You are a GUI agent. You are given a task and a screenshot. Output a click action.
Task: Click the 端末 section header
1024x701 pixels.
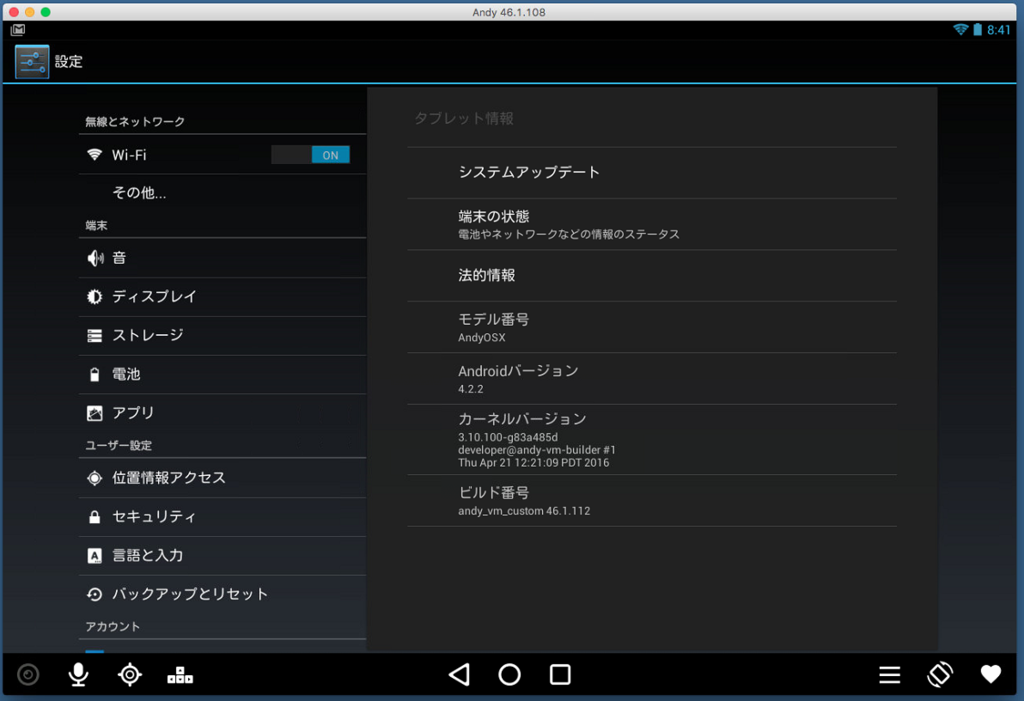[97, 225]
